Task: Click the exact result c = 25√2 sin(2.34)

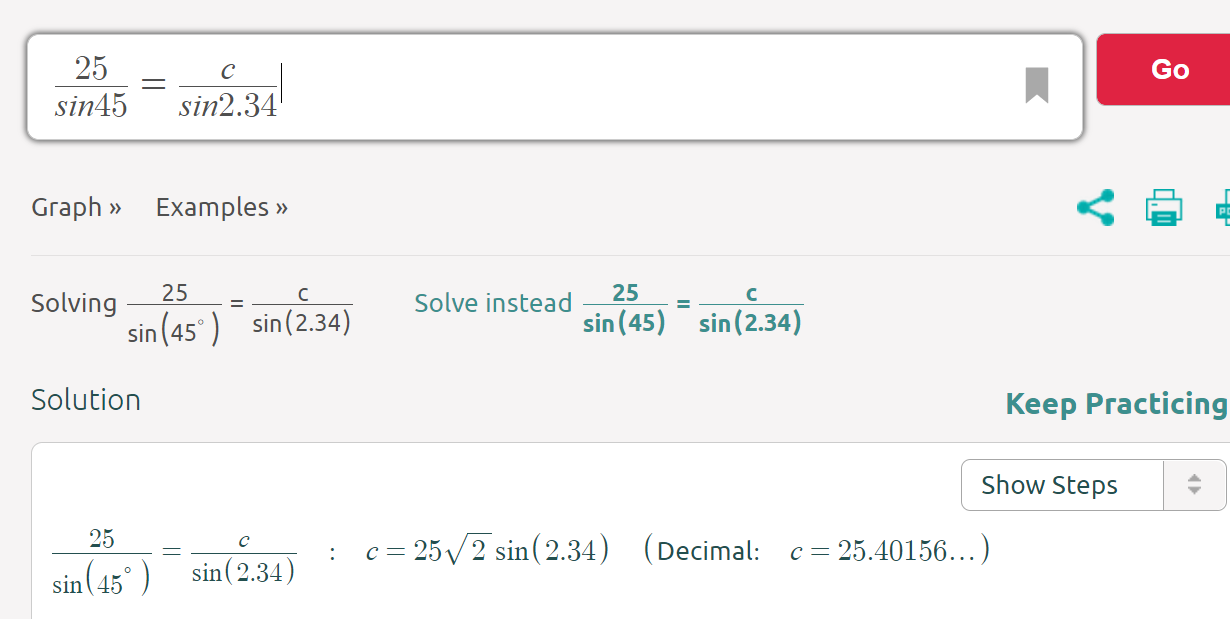Action: pos(487,551)
